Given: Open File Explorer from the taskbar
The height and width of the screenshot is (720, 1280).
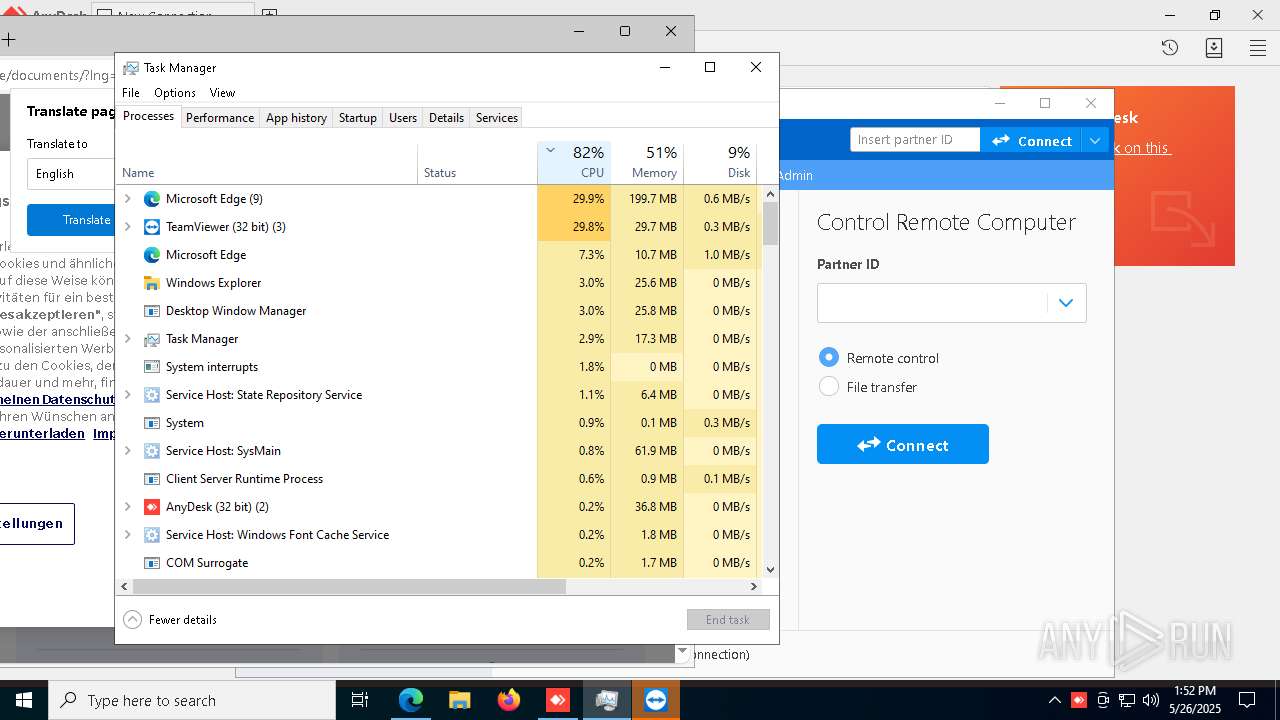Looking at the screenshot, I should [459, 700].
